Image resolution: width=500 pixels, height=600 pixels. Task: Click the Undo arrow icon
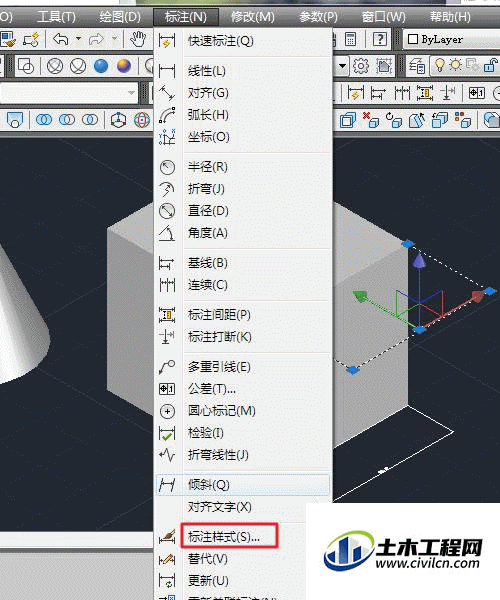(x=60, y=39)
